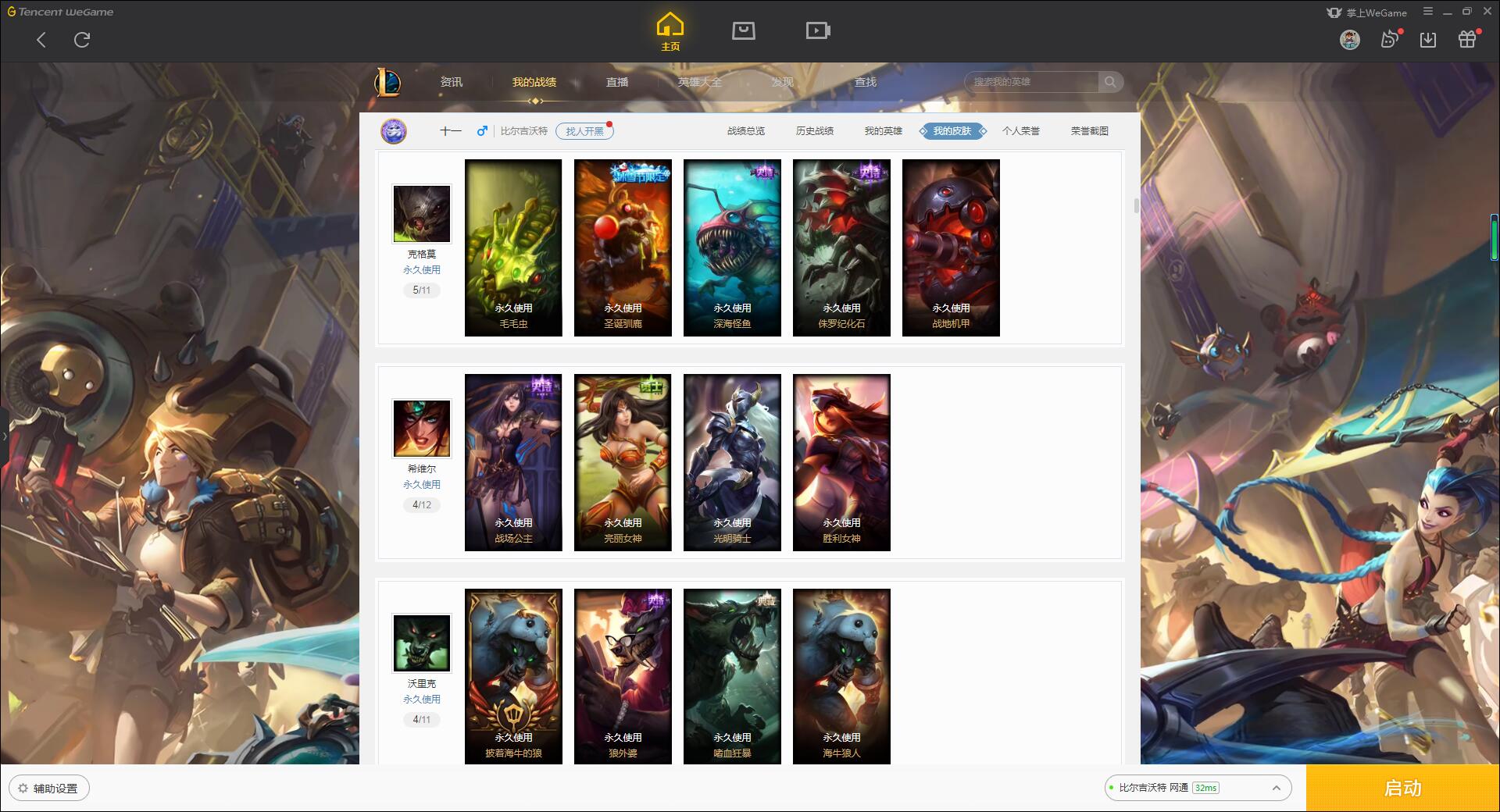1500x812 pixels.
Task: Click the male gender icon
Action: tap(482, 131)
